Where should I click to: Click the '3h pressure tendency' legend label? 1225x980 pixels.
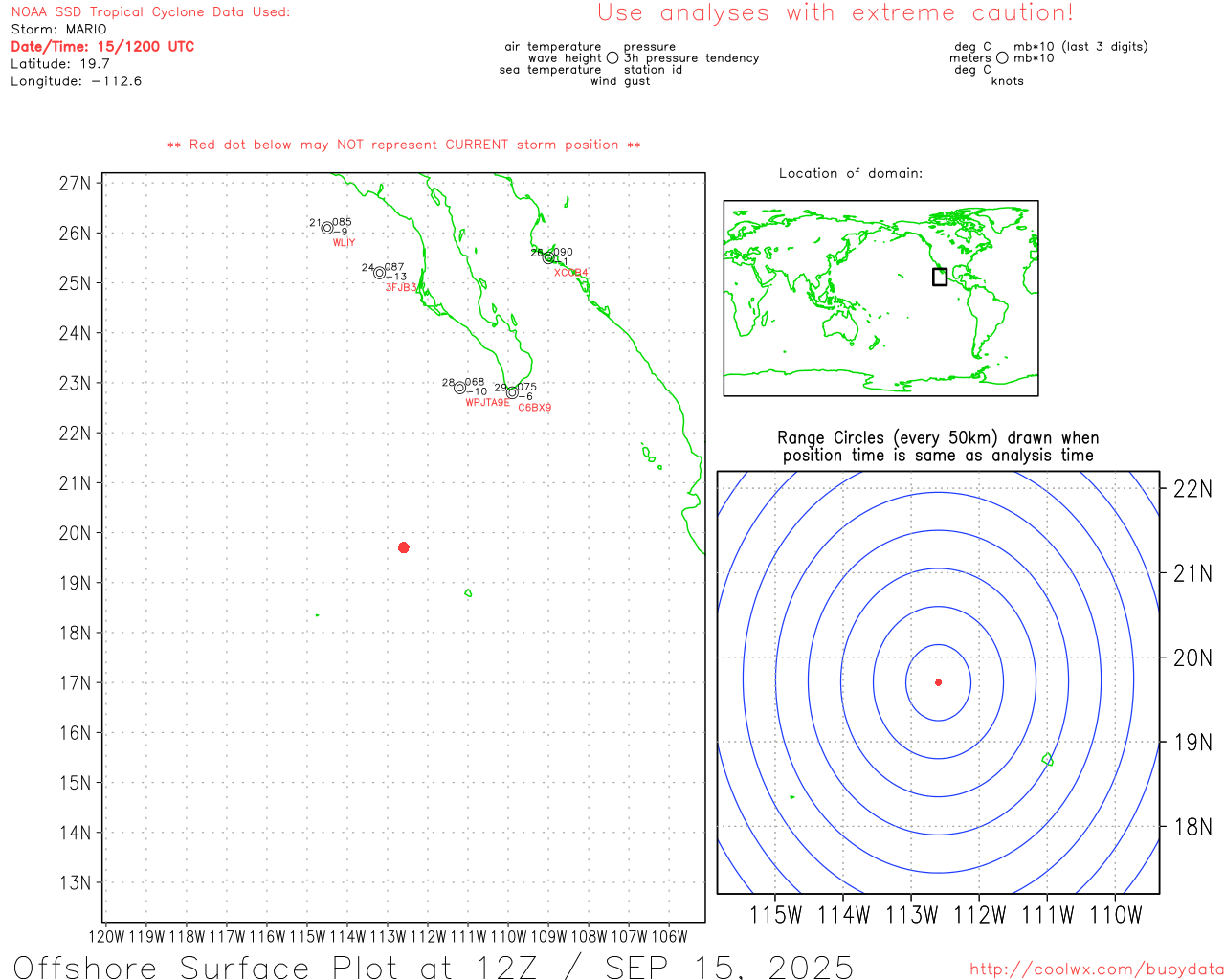[x=692, y=58]
